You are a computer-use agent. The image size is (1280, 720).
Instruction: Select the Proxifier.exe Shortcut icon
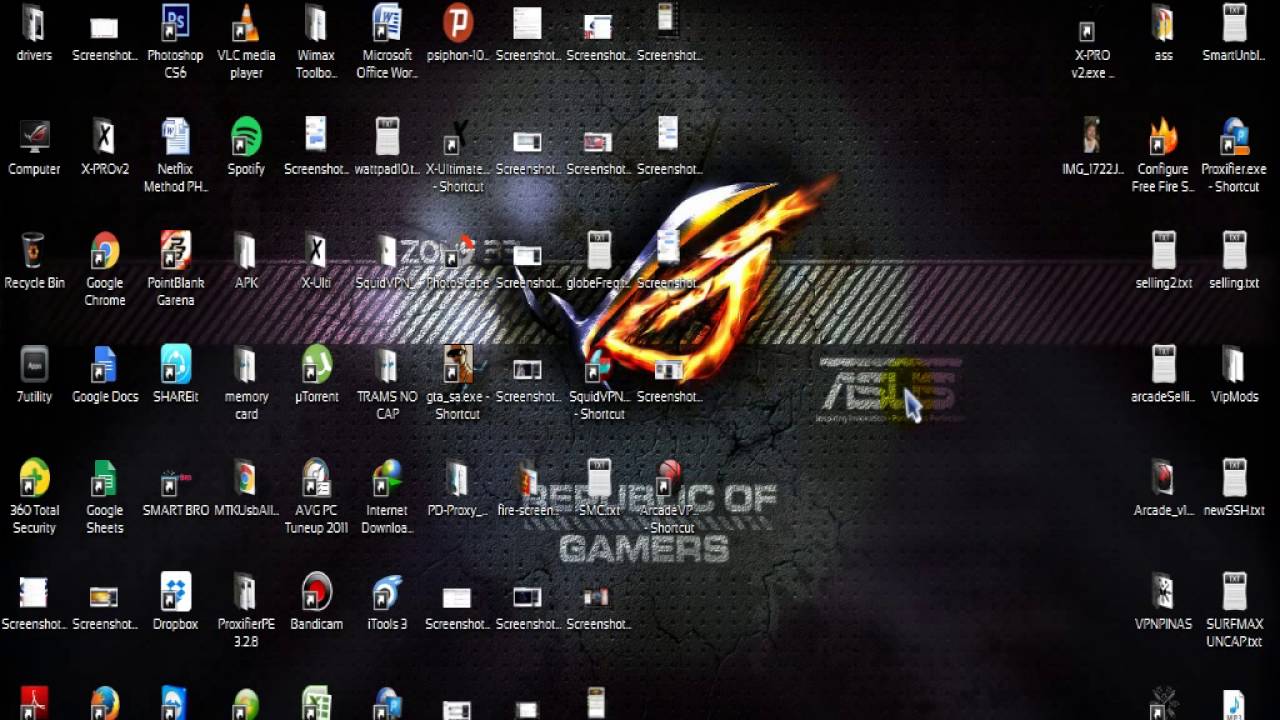click(x=1234, y=137)
